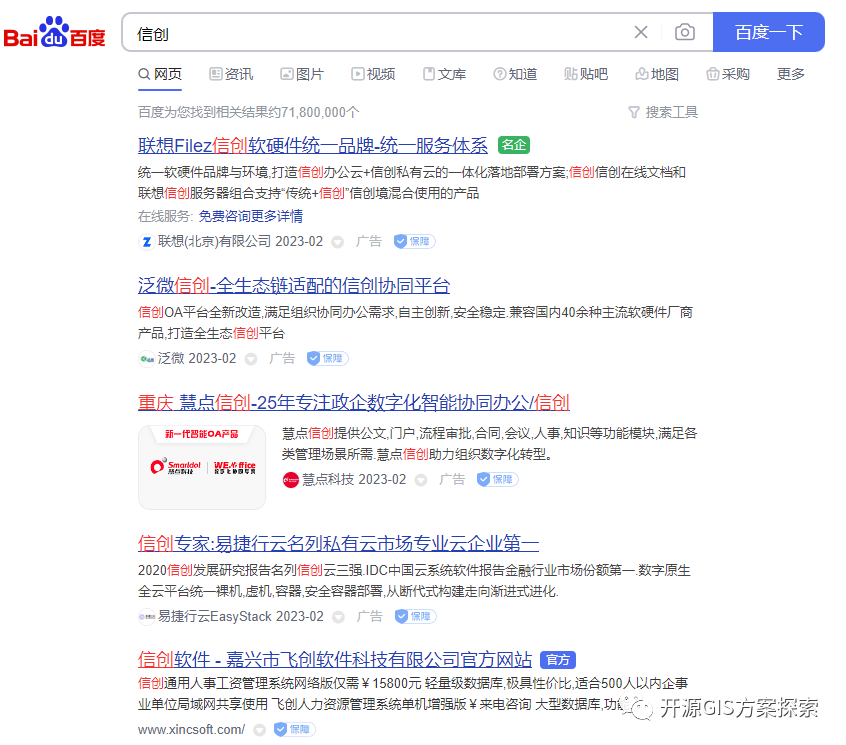Screen dimensions: 846x745
Task: Click 易捷行云EasyStack 2023-02 source text
Action: (x=241, y=616)
